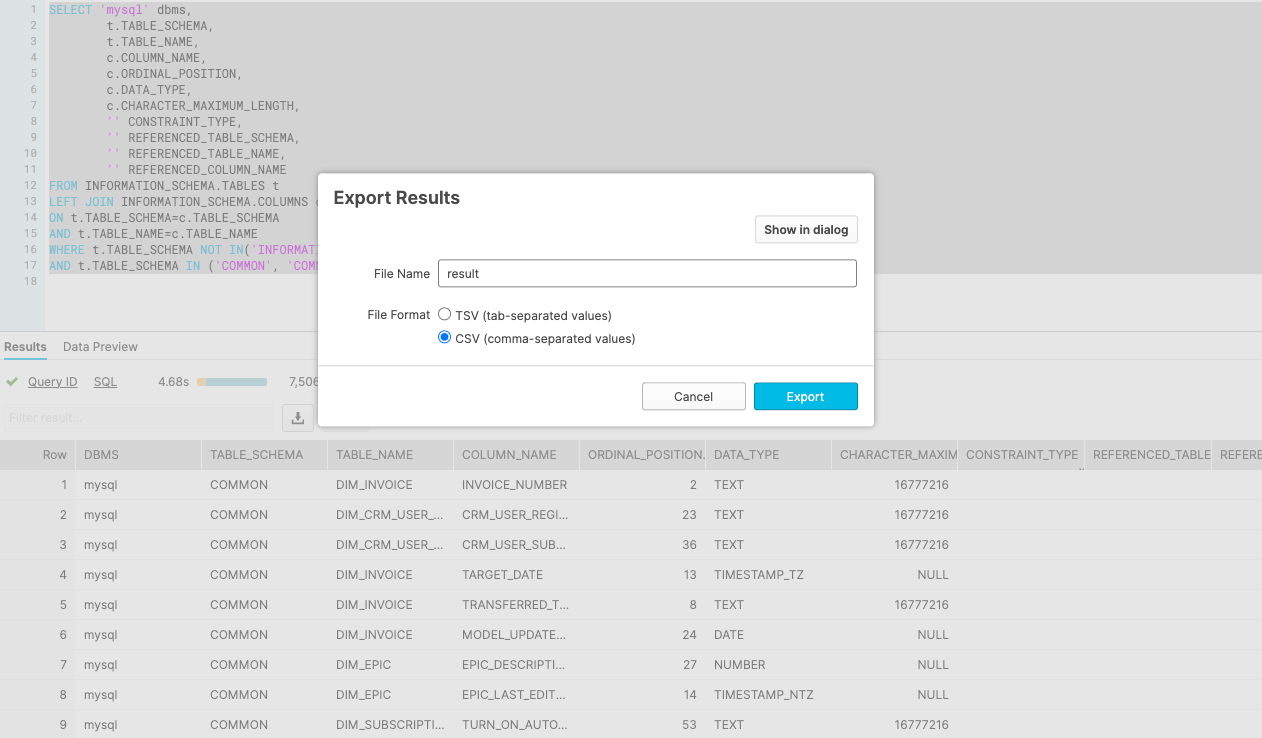Click the File Name input field
Screen dimensions: 1262x738
point(647,273)
